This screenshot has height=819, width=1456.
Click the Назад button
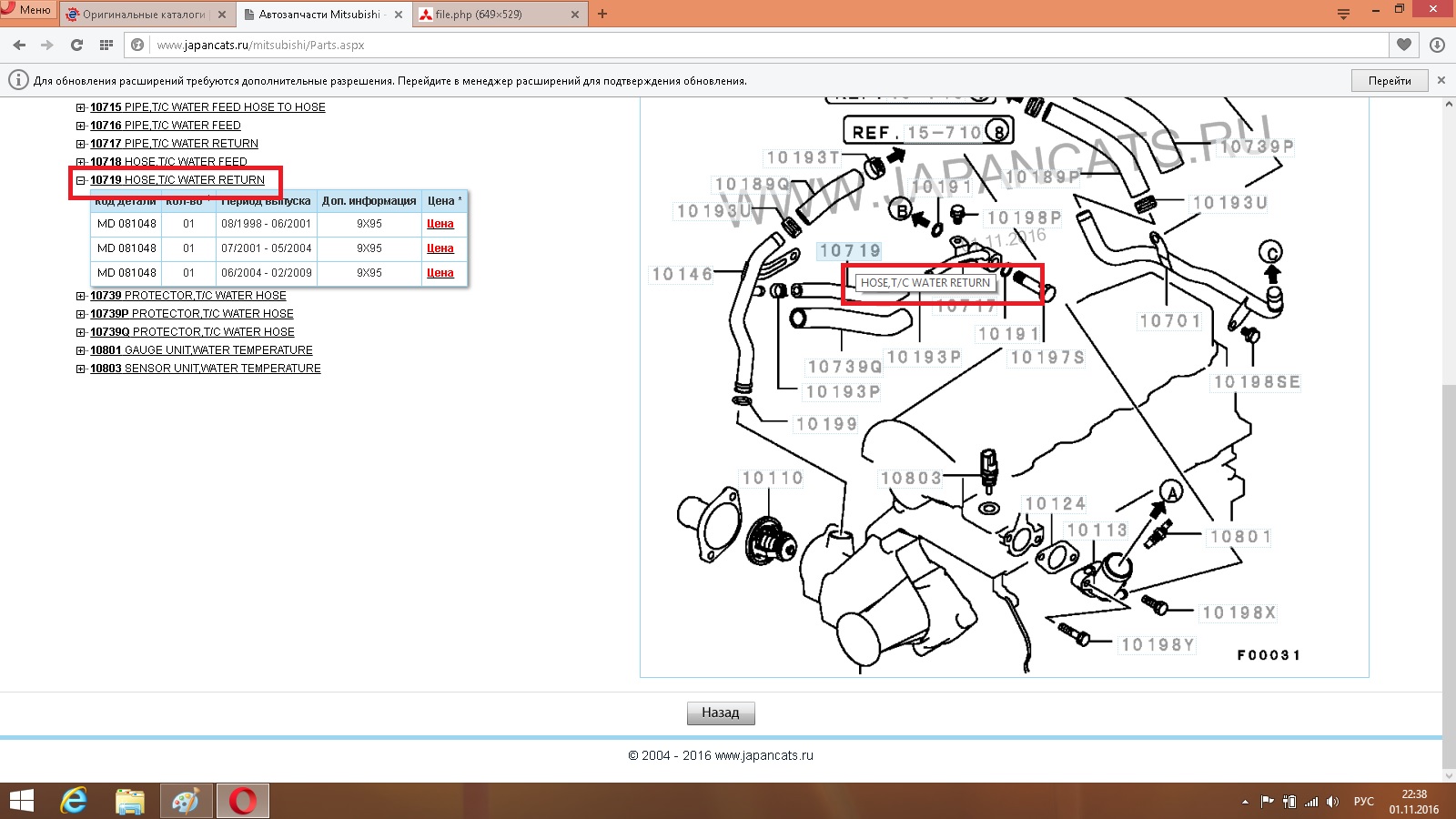(721, 713)
